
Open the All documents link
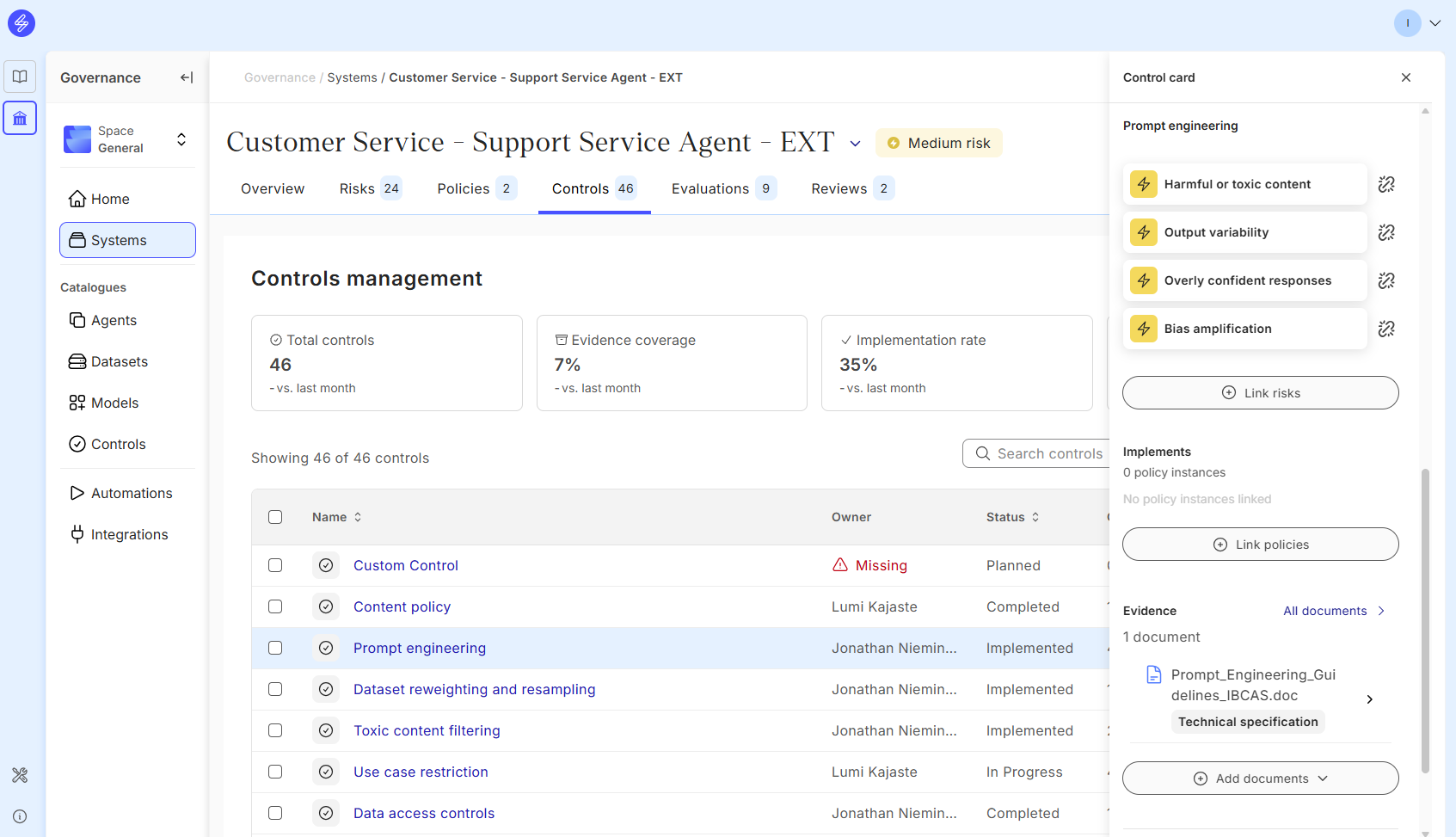[x=1333, y=611]
